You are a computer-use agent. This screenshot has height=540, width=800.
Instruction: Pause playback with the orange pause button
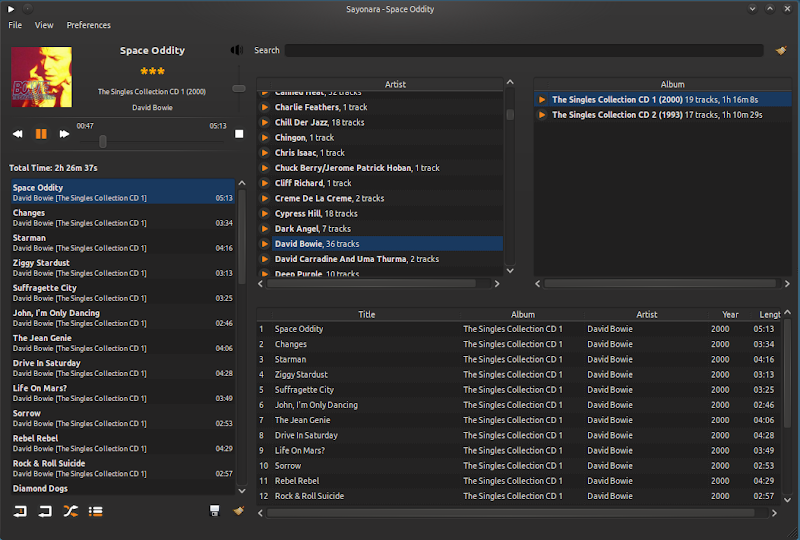[x=41, y=133]
